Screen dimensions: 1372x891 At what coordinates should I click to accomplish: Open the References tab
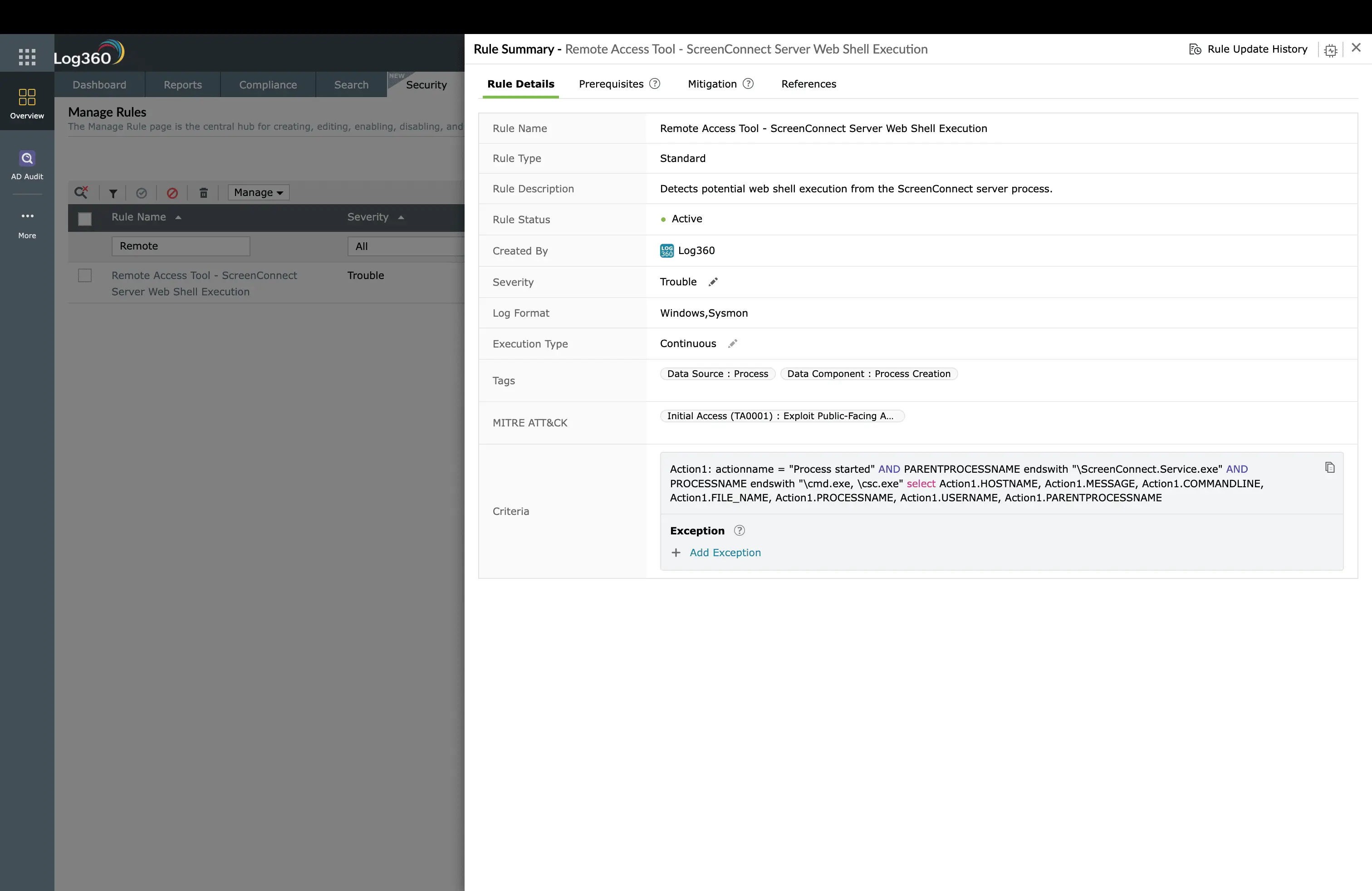coord(808,83)
